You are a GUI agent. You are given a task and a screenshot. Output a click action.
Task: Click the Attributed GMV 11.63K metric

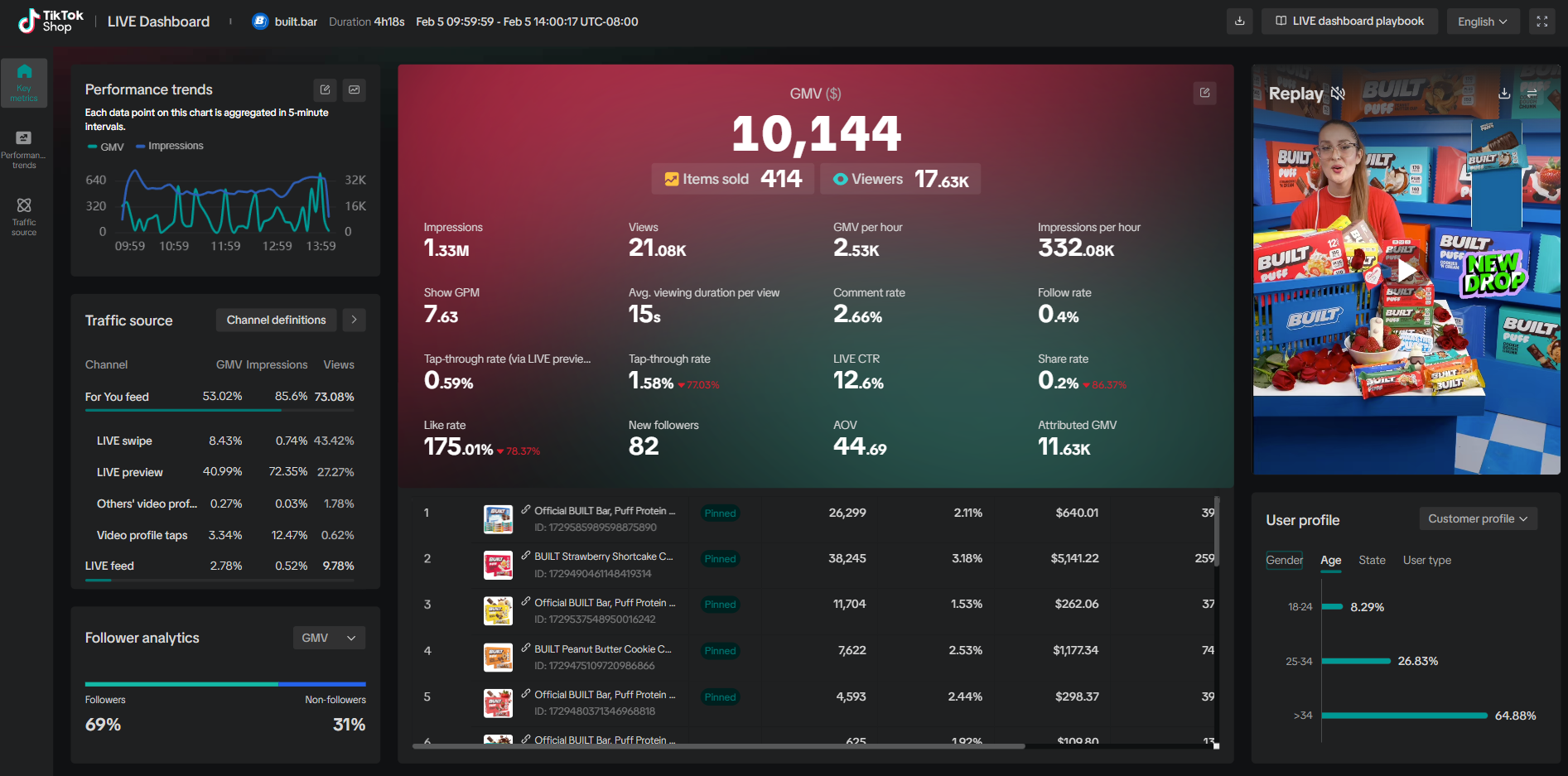1077,438
